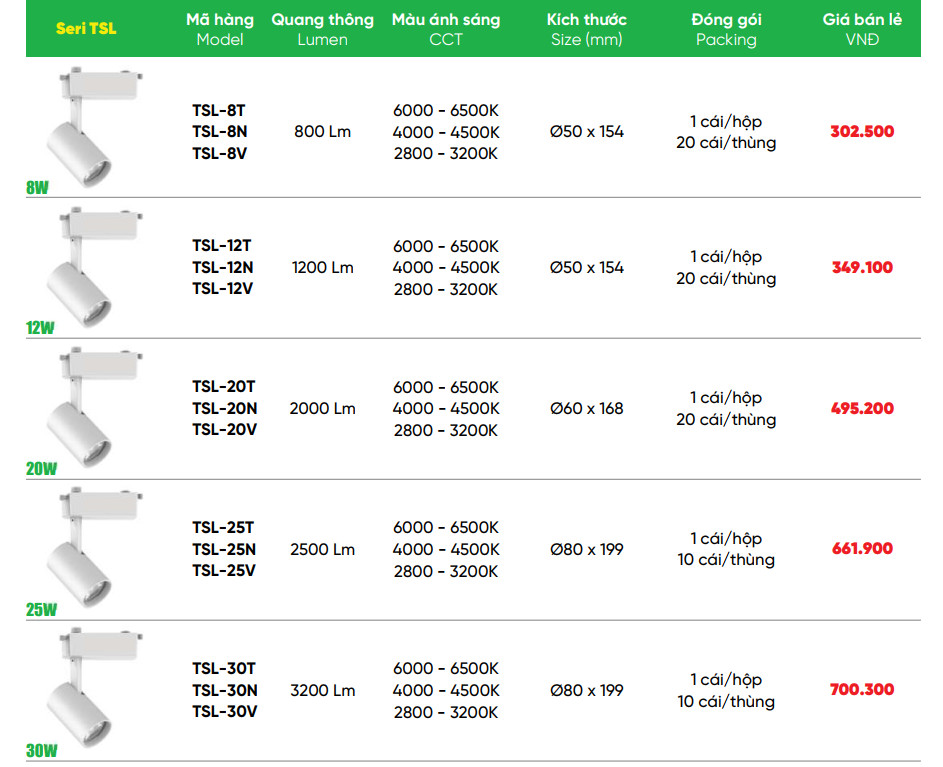Viewport: 943px width, 767px height.
Task: Click the green 12W wattage label
Action: (40, 328)
